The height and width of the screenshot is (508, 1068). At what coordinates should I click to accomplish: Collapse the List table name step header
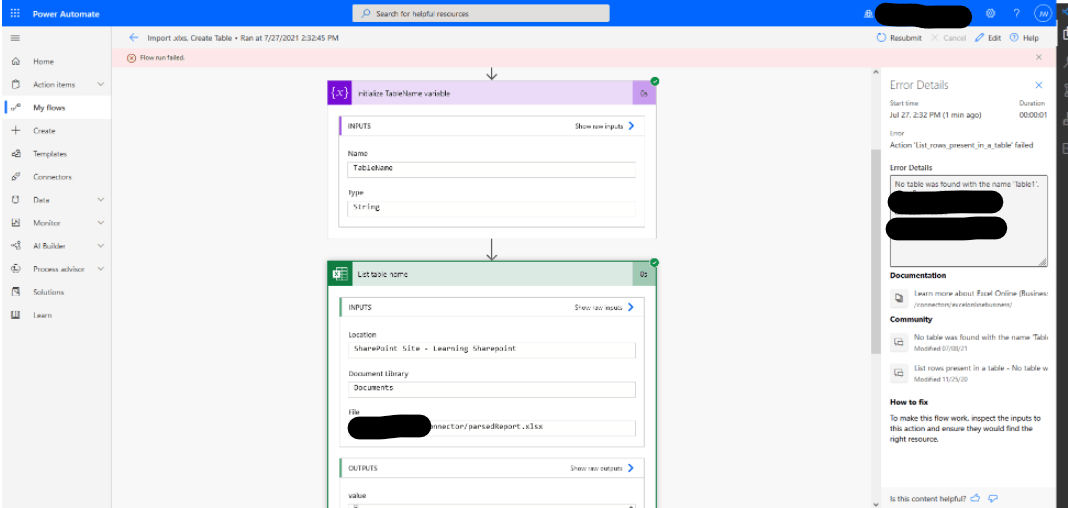pos(492,274)
